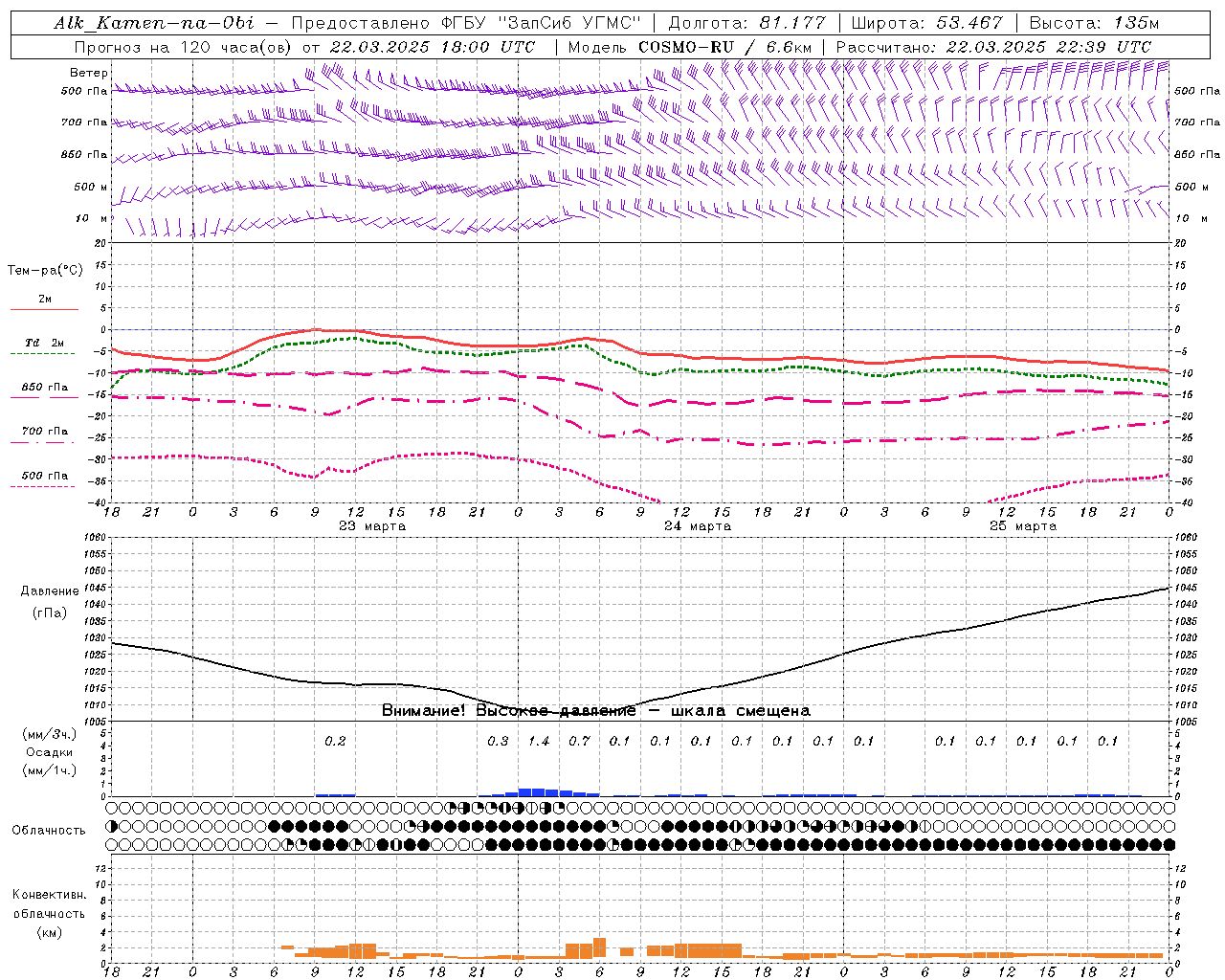
Task: Click the precipitation amount '1.4'
Action: pos(539,742)
